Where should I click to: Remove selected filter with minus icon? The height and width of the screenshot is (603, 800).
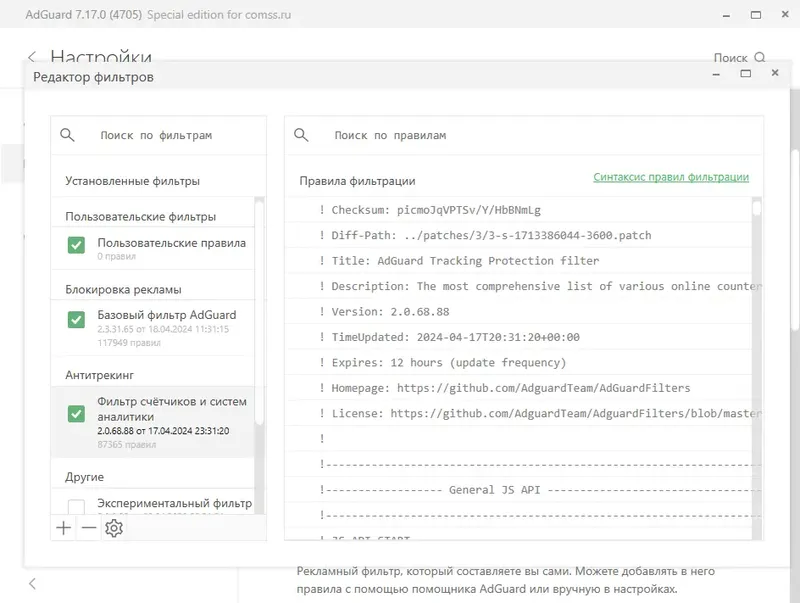click(x=89, y=528)
